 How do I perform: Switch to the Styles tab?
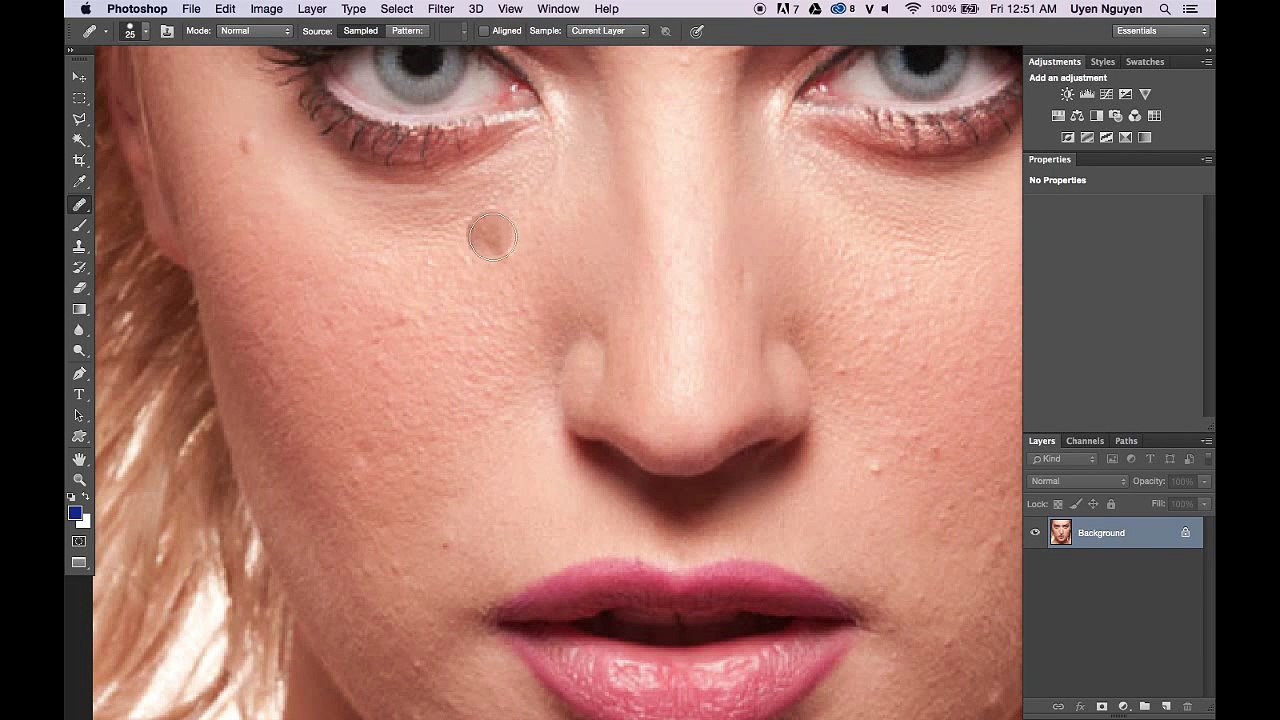[x=1103, y=62]
